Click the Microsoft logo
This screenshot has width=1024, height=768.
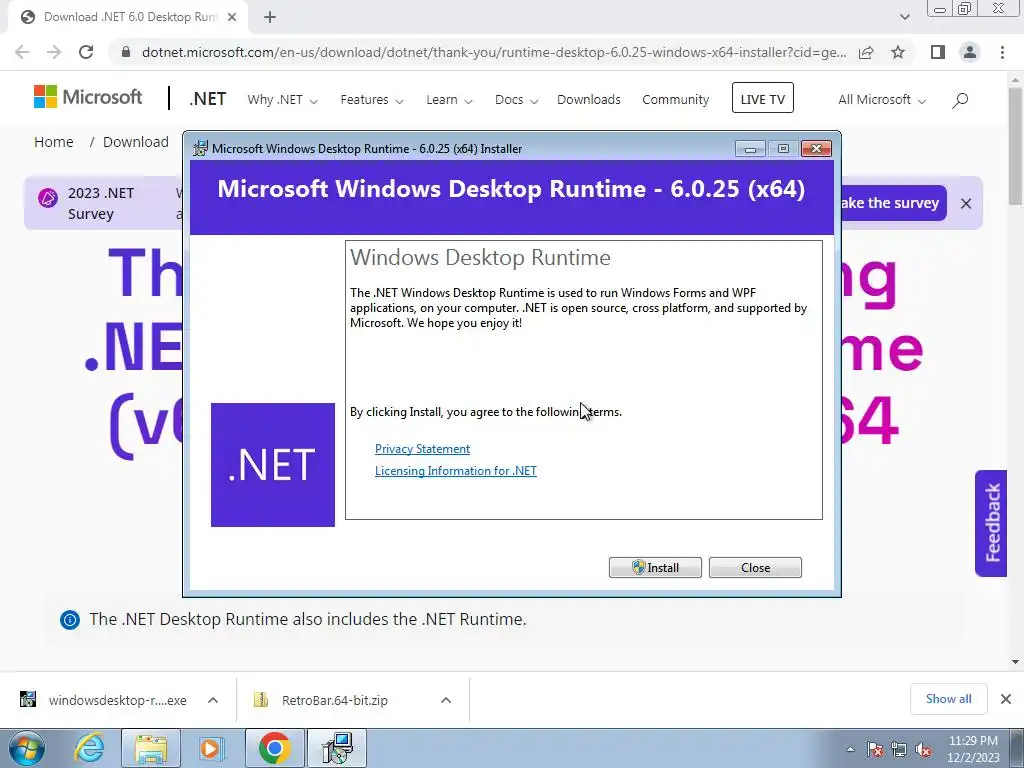tap(88, 97)
